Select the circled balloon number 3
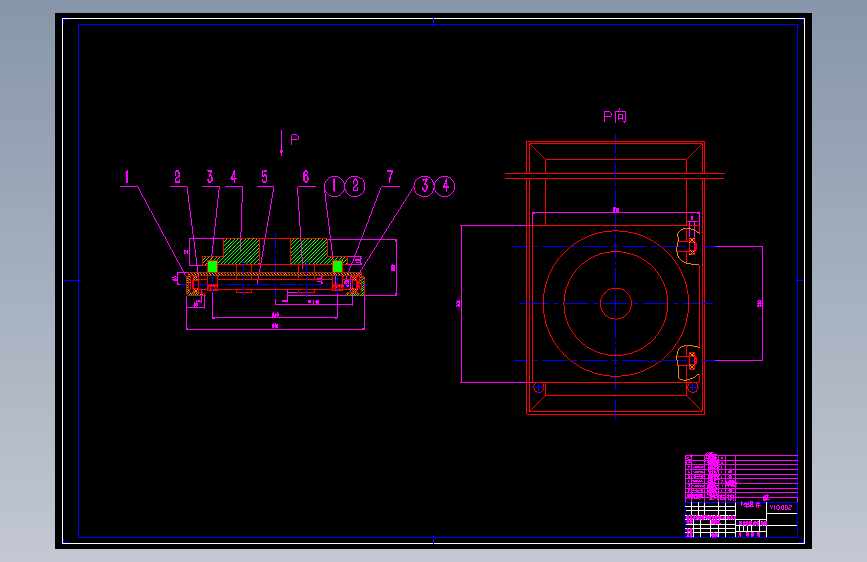This screenshot has width=867, height=562. pos(425,186)
